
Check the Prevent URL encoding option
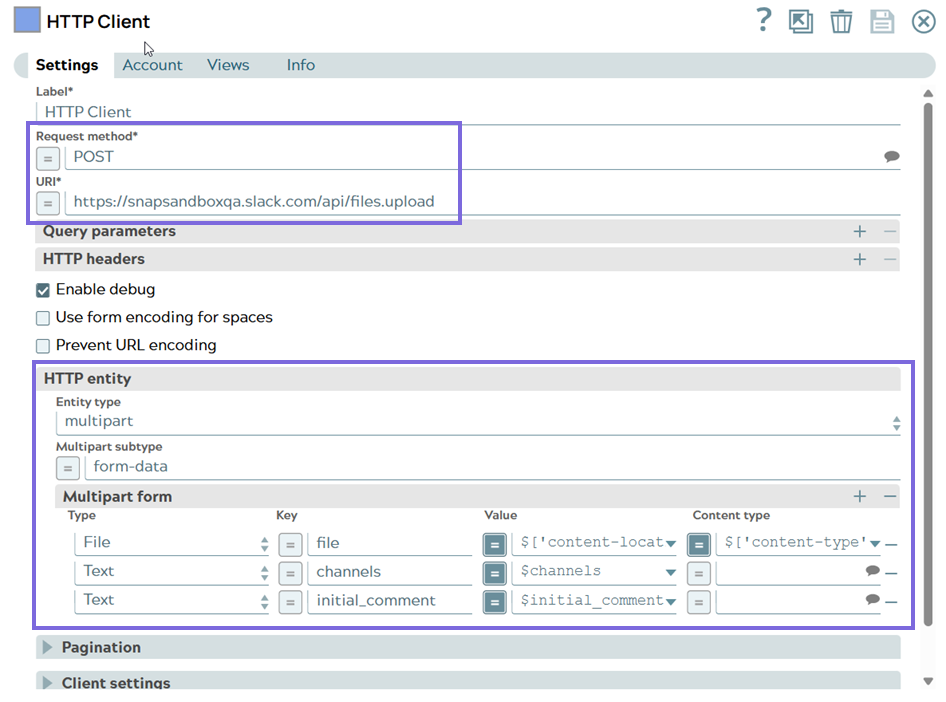click(x=43, y=346)
